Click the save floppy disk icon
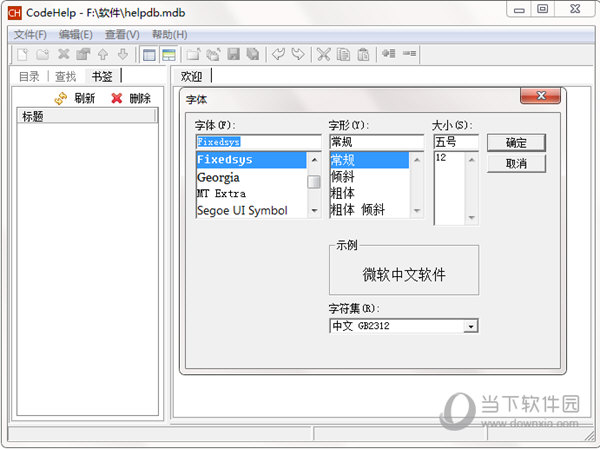Viewport: 600px width, 449px height. tap(233, 54)
